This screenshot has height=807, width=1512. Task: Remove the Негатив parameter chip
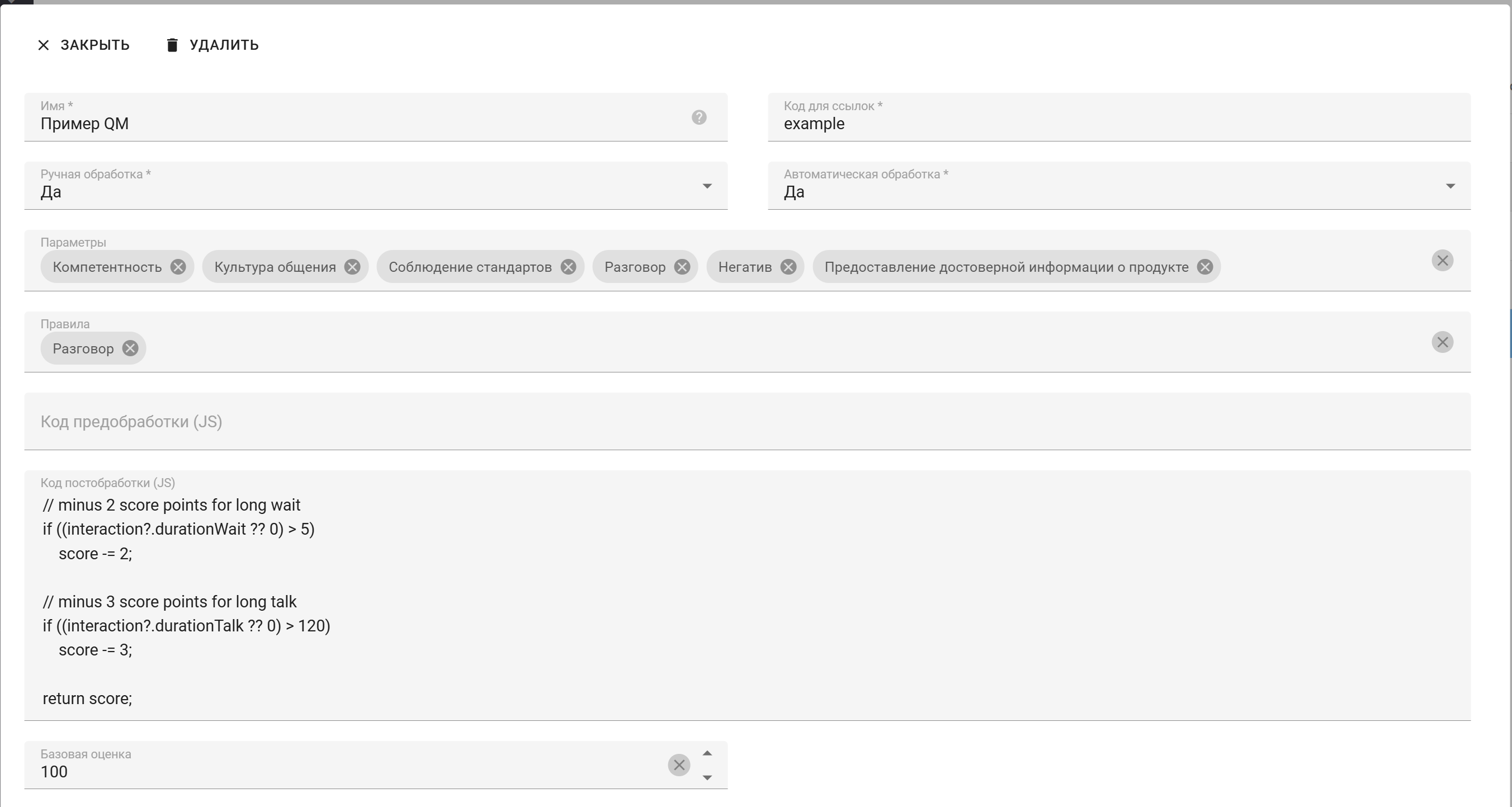coord(788,267)
